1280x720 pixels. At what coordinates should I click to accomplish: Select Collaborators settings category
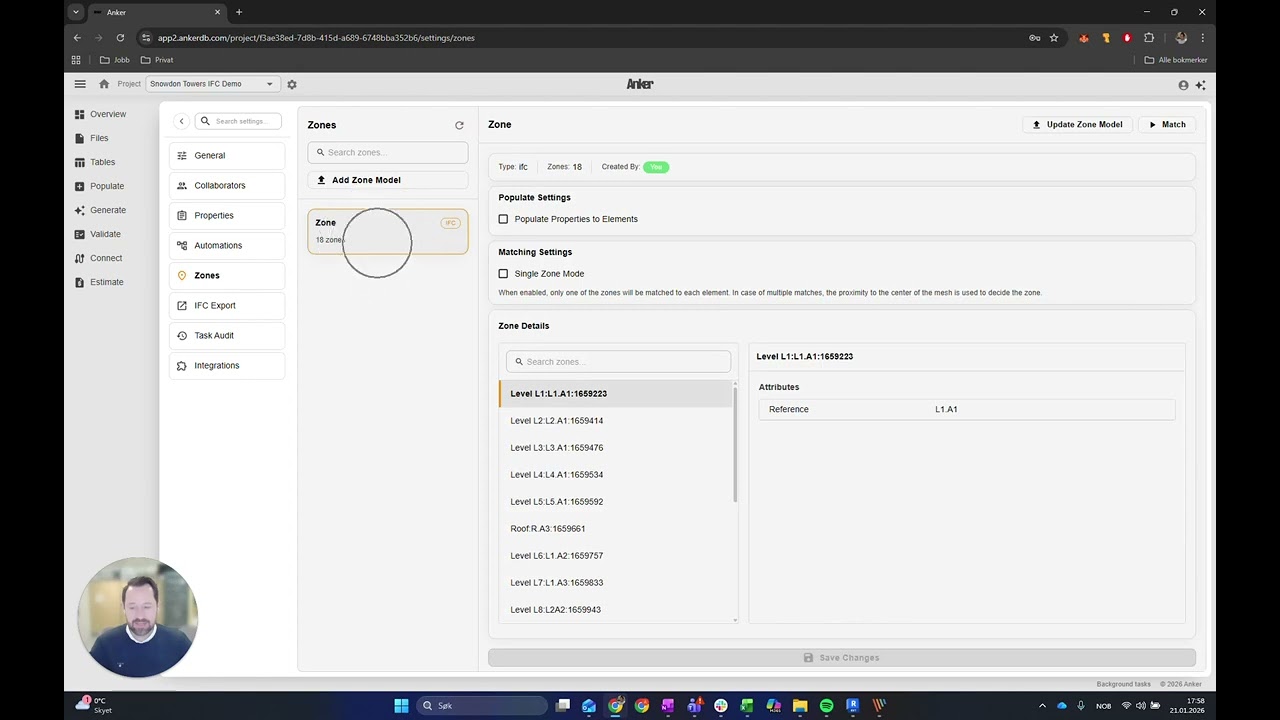pos(227,185)
